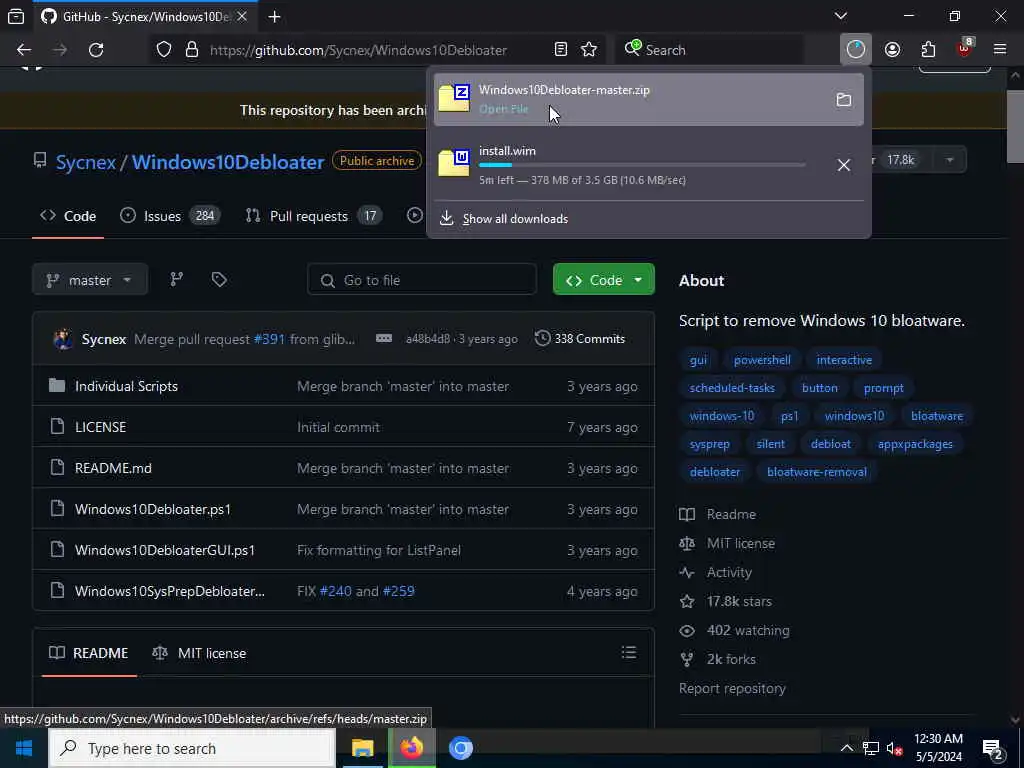This screenshot has width=1024, height=768.
Task: Expand the commit message ellipsis
Action: [384, 338]
